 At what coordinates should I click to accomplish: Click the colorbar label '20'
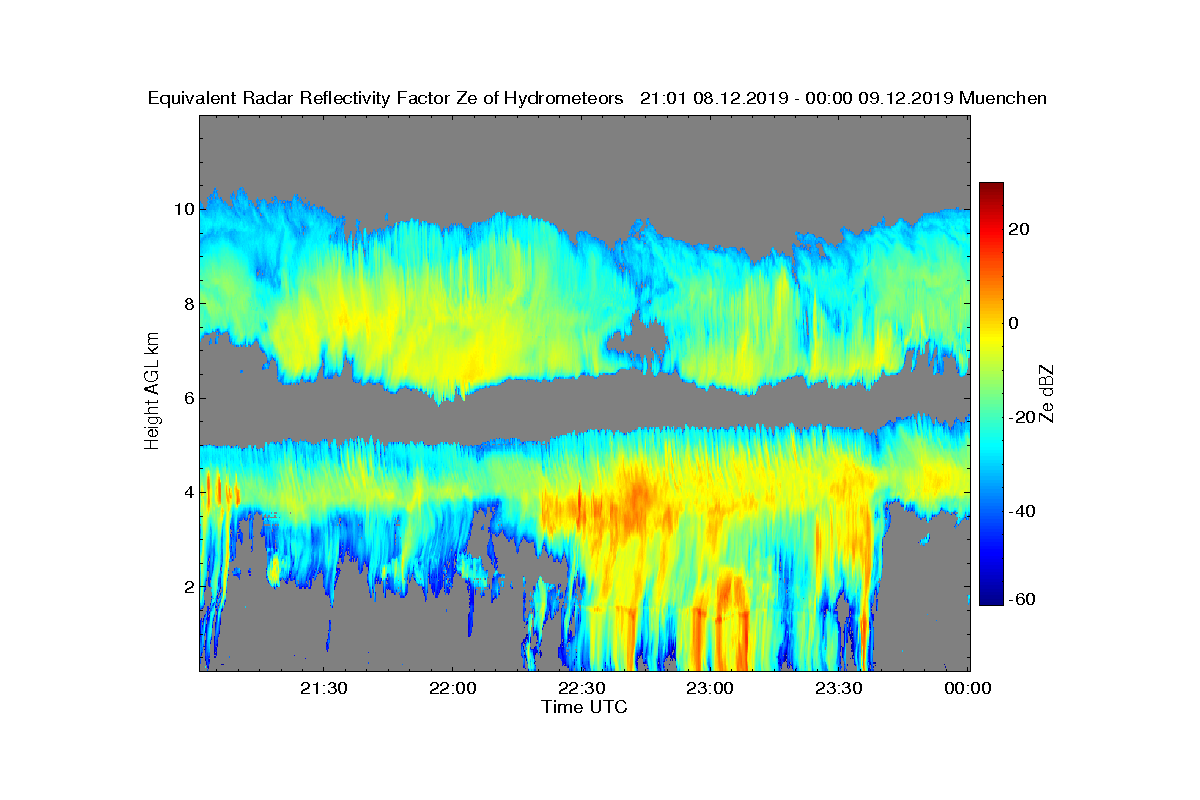tap(1020, 229)
